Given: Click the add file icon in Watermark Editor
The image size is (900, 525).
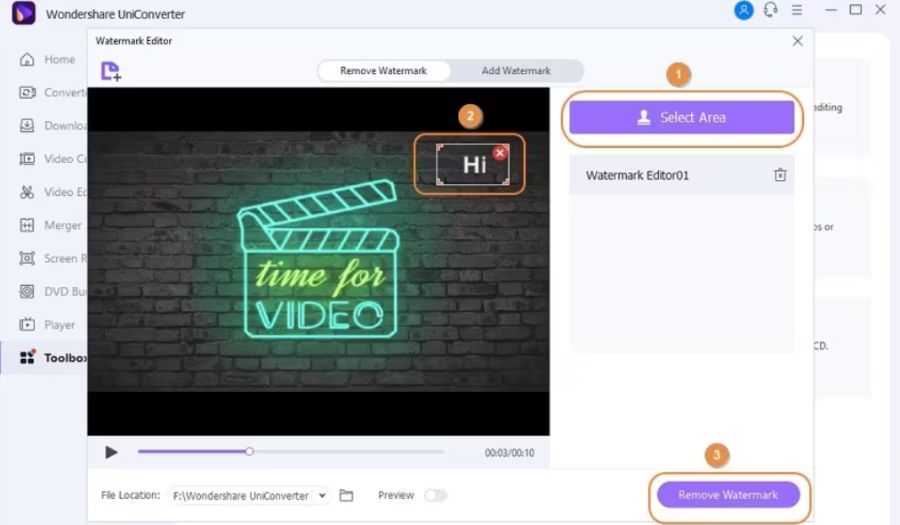Looking at the screenshot, I should tap(111, 71).
